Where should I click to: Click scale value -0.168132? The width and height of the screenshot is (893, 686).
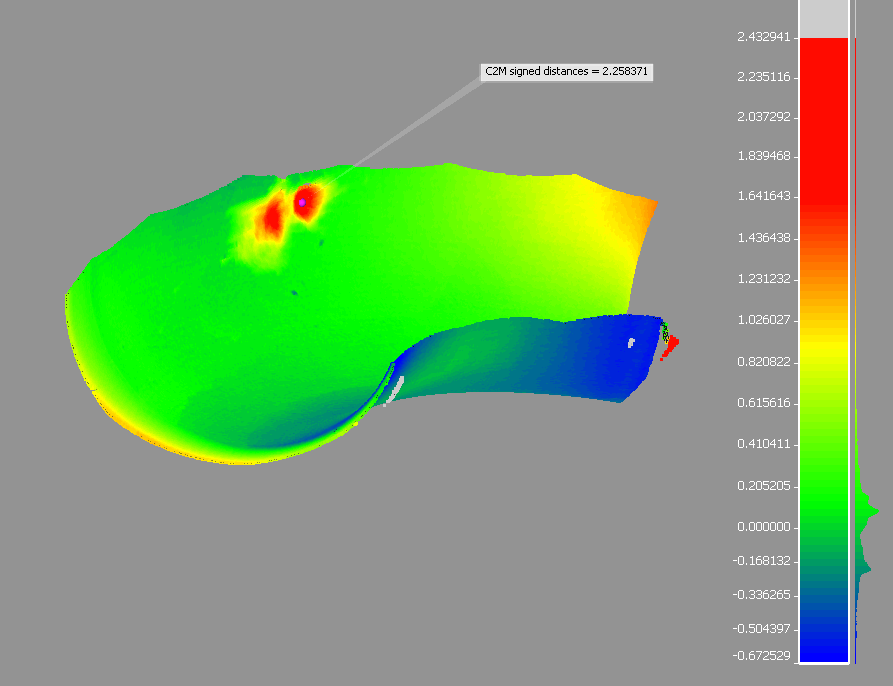pos(762,561)
